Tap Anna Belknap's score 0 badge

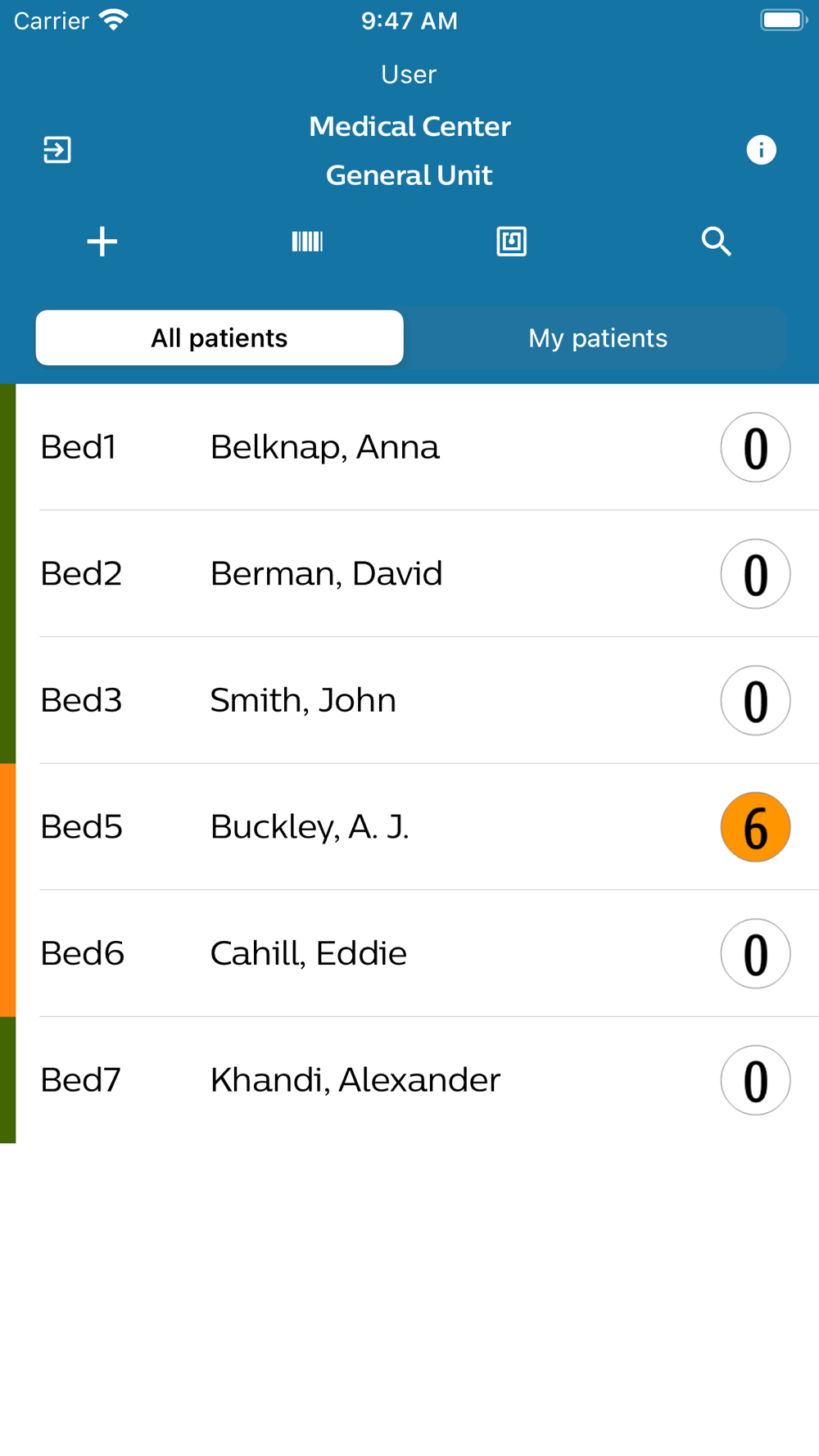755,447
